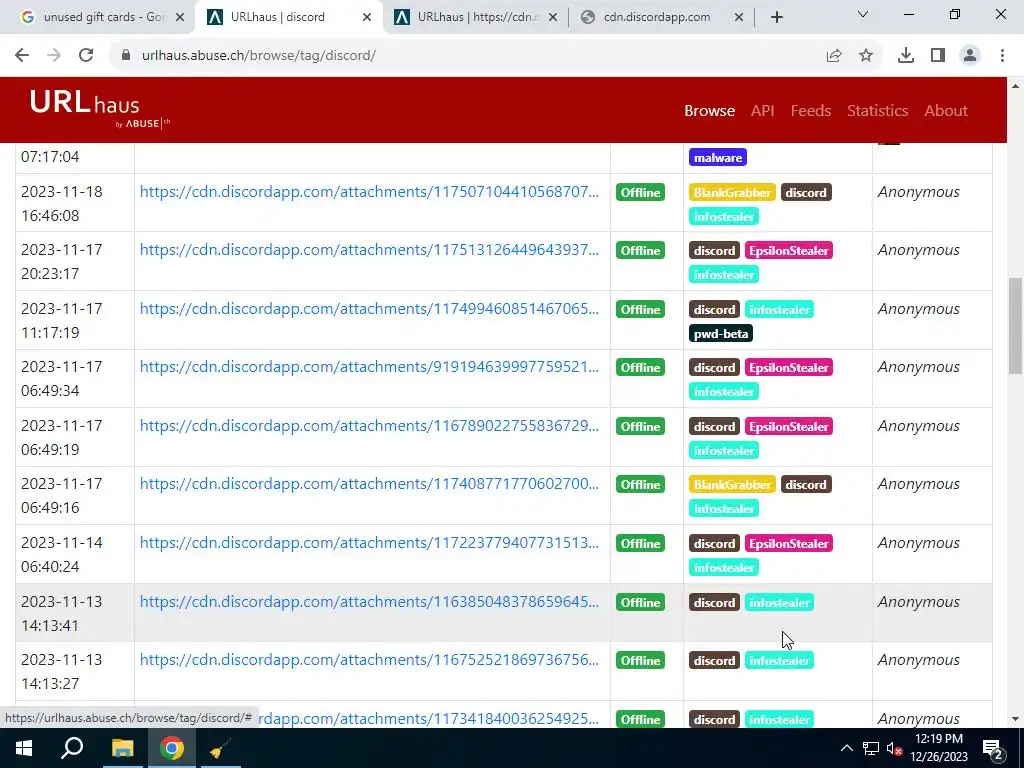
Task: Click EpsilonStealer tag in 20:23:17 row
Action: click(789, 250)
